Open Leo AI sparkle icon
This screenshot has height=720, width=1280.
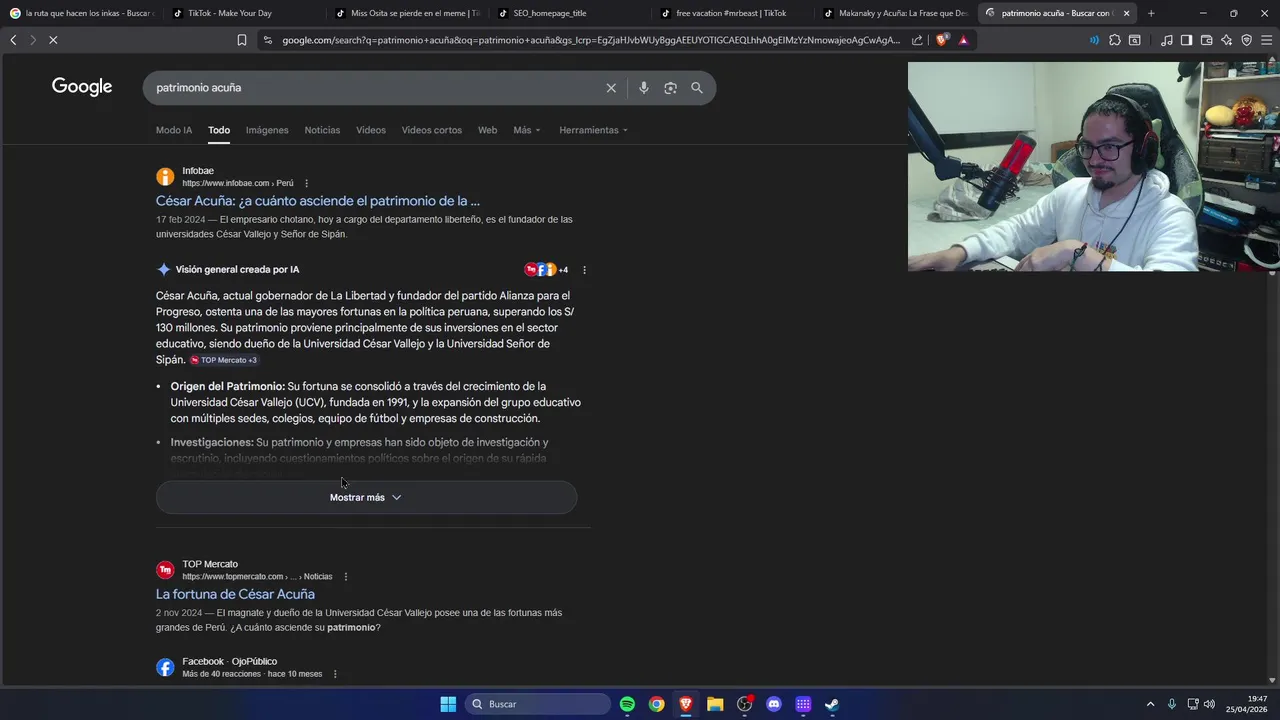1226,40
